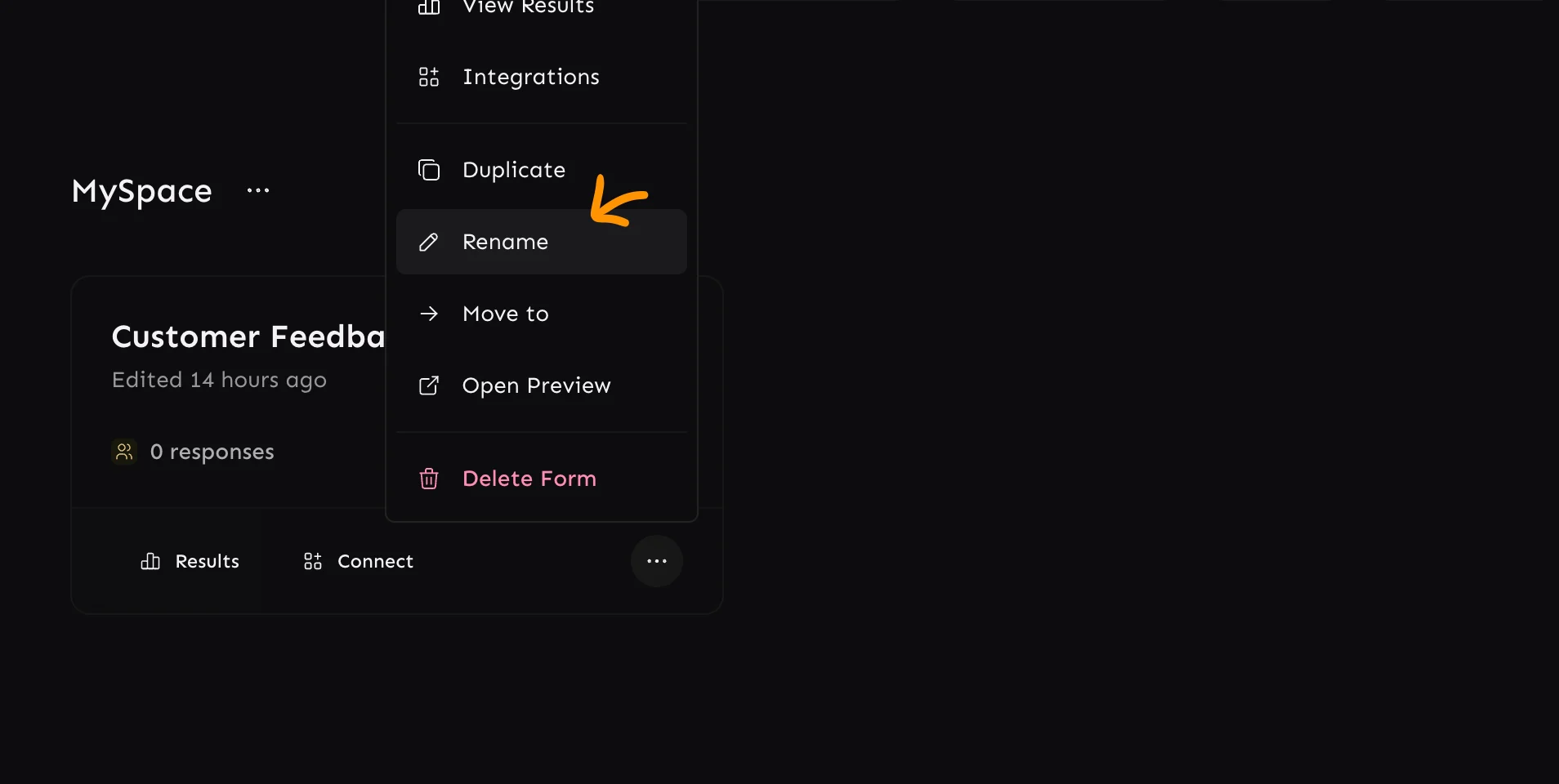
Task: Click the MySpace workspace heading
Action: tap(142, 191)
